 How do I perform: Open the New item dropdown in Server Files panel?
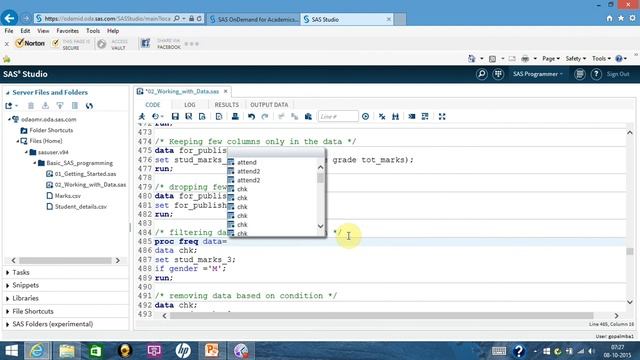(x=11, y=106)
